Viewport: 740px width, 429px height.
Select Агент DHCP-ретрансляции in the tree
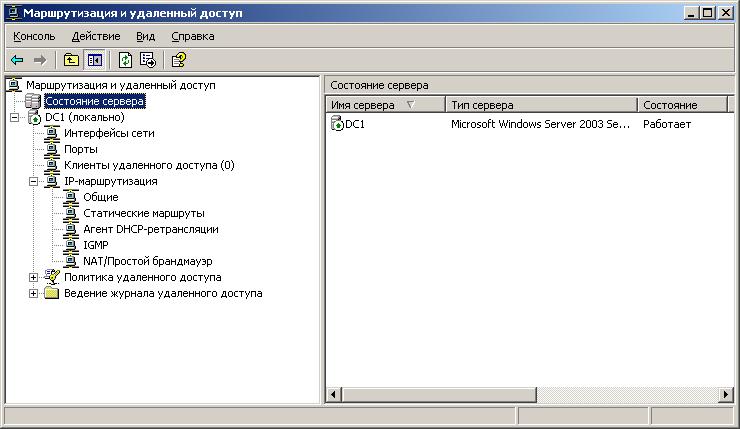151,229
